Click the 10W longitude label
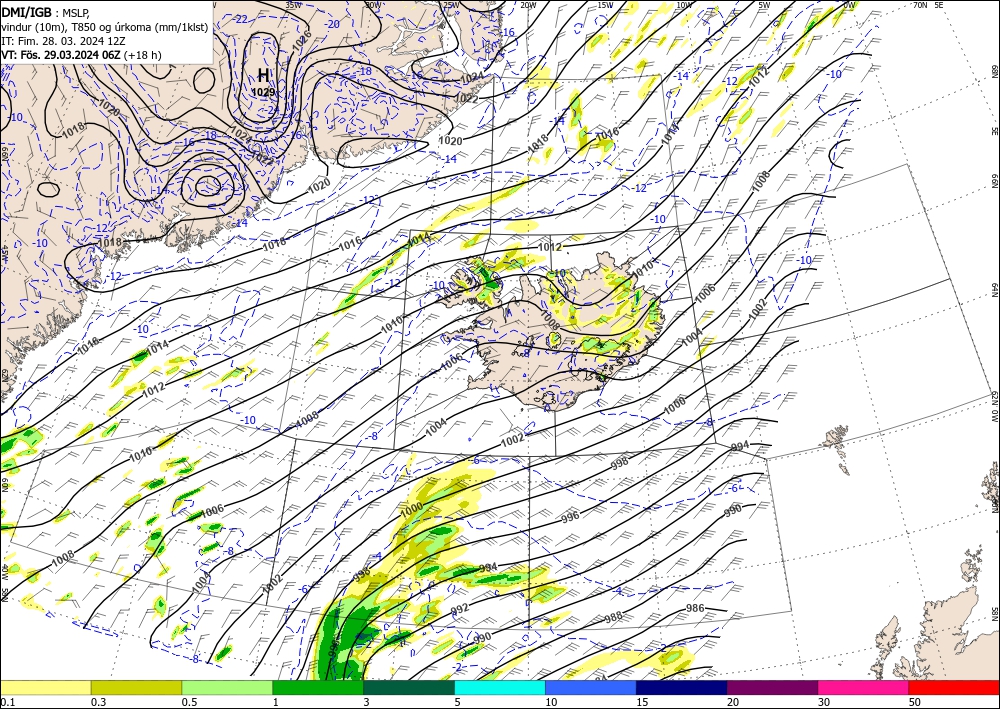The height and width of the screenshot is (709, 1000). [x=684, y=5]
